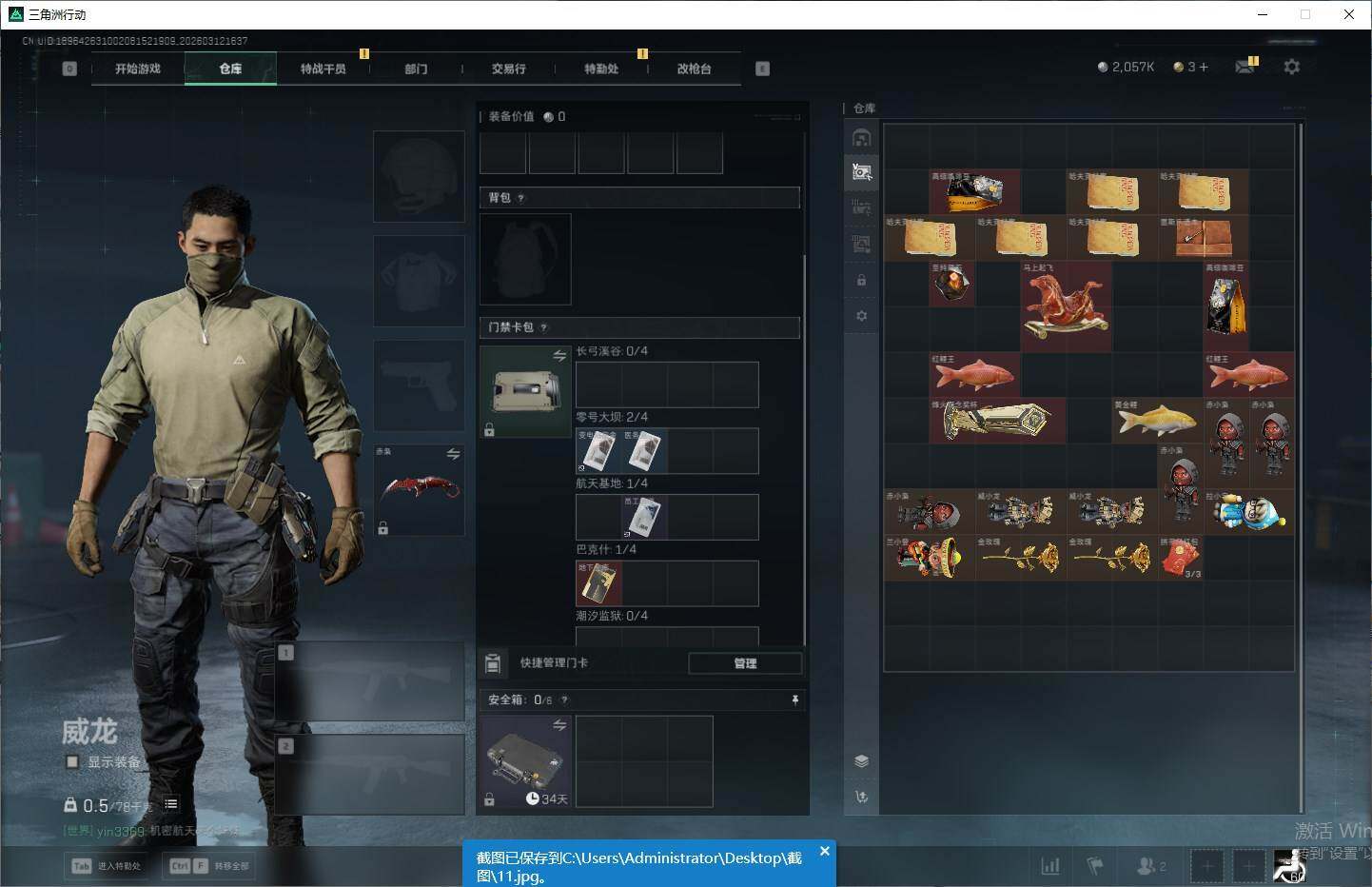
Task: Click the operator name 威龙
Action: point(89,731)
